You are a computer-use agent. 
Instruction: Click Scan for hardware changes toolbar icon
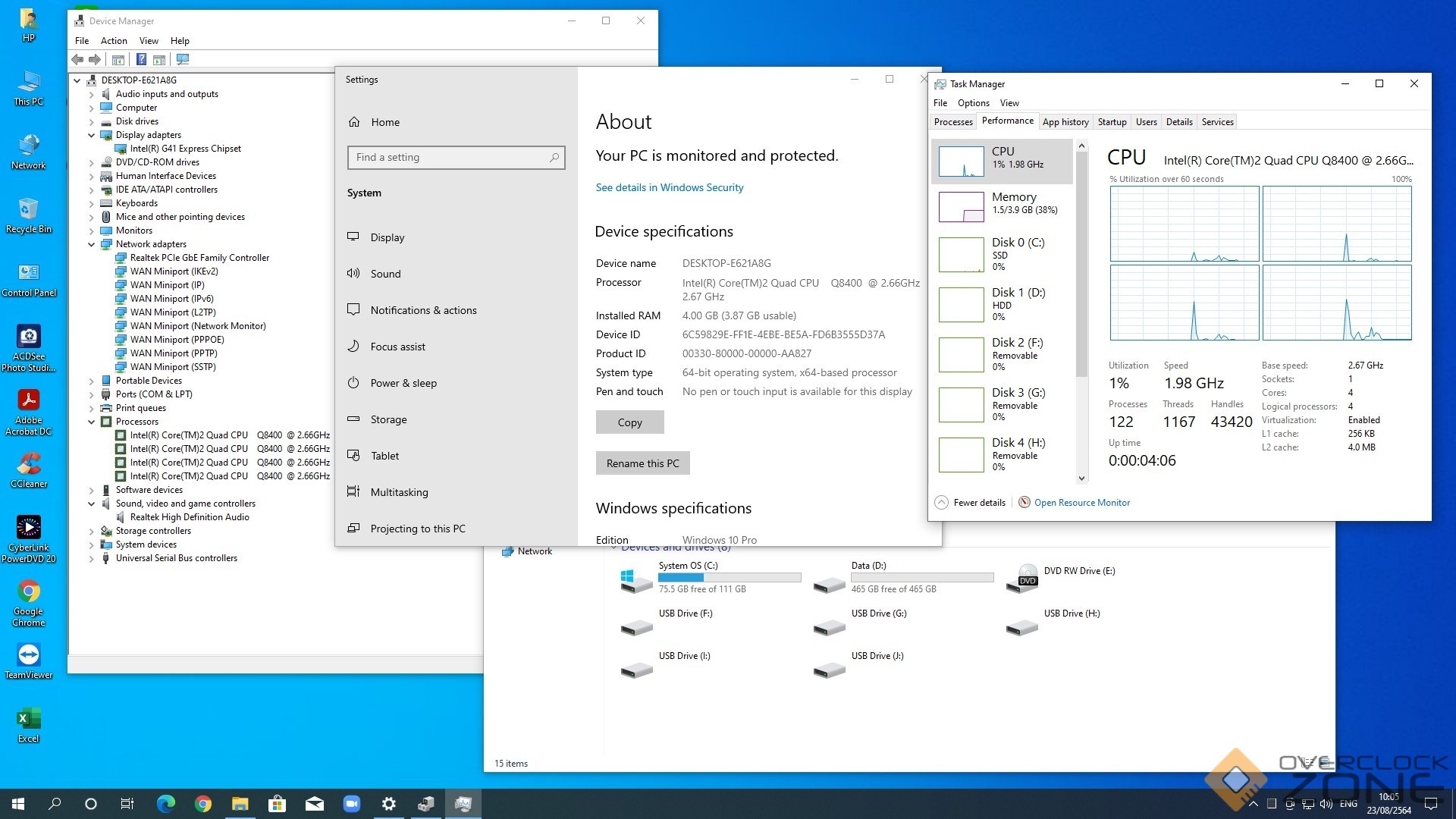click(x=183, y=59)
